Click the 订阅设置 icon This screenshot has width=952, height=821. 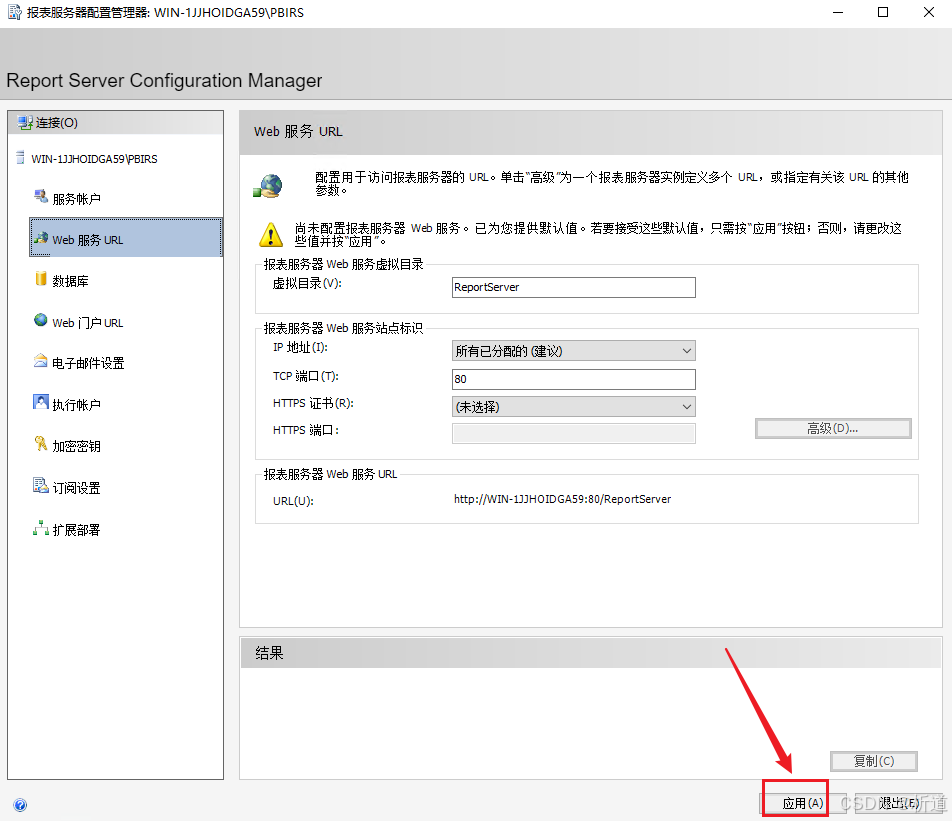(x=41, y=486)
